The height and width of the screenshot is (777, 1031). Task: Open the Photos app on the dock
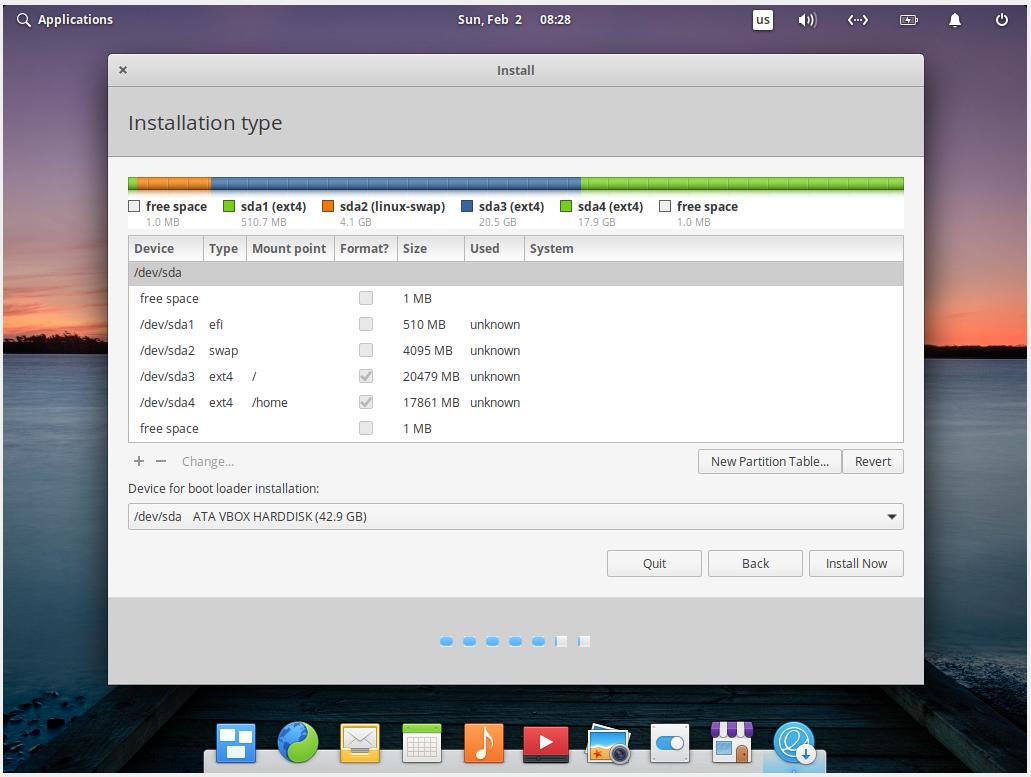coord(608,744)
